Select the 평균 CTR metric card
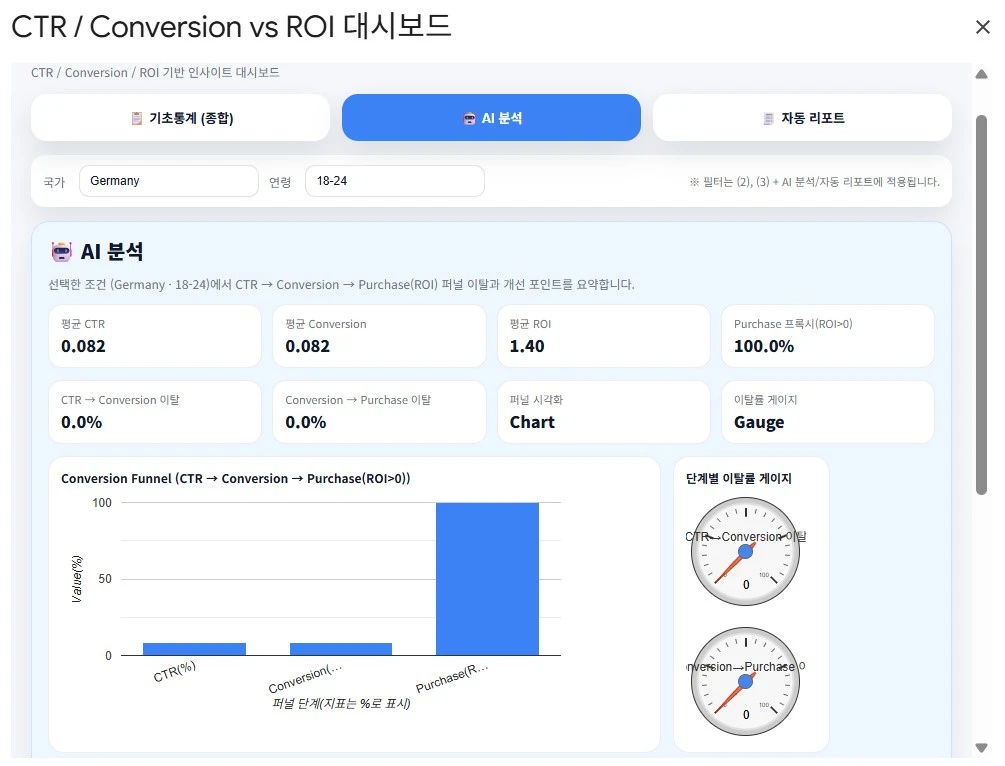Screen dimensions: 1005x766 coord(155,336)
